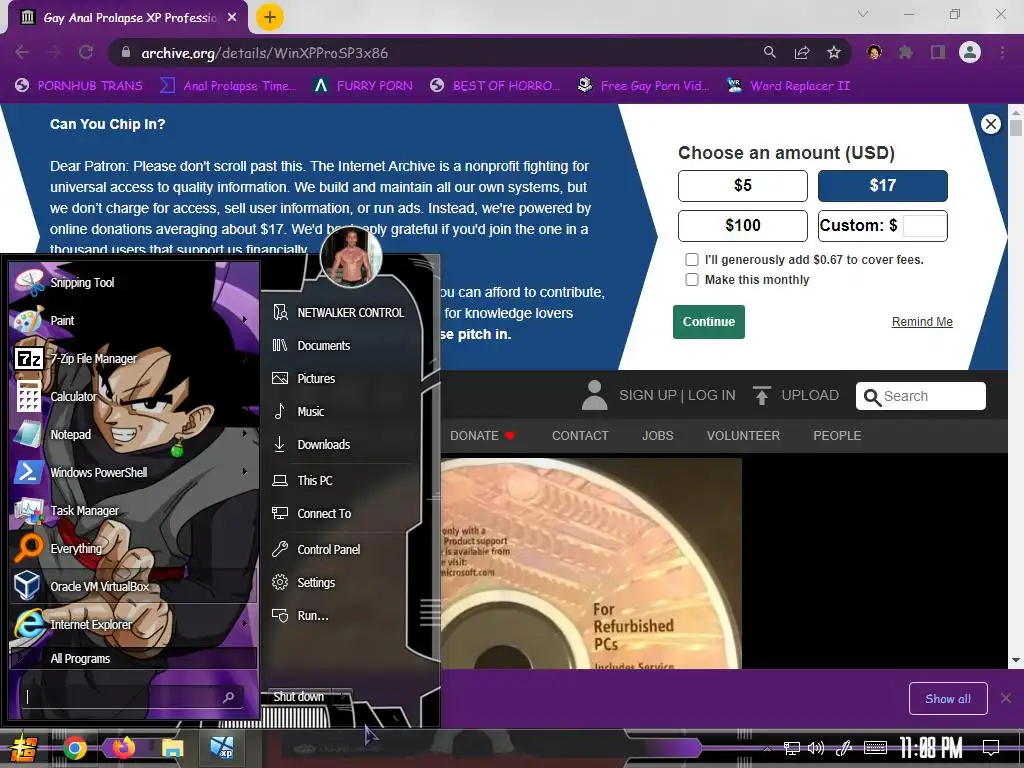The height and width of the screenshot is (768, 1024).
Task: Click the green Continue button
Action: 709,322
